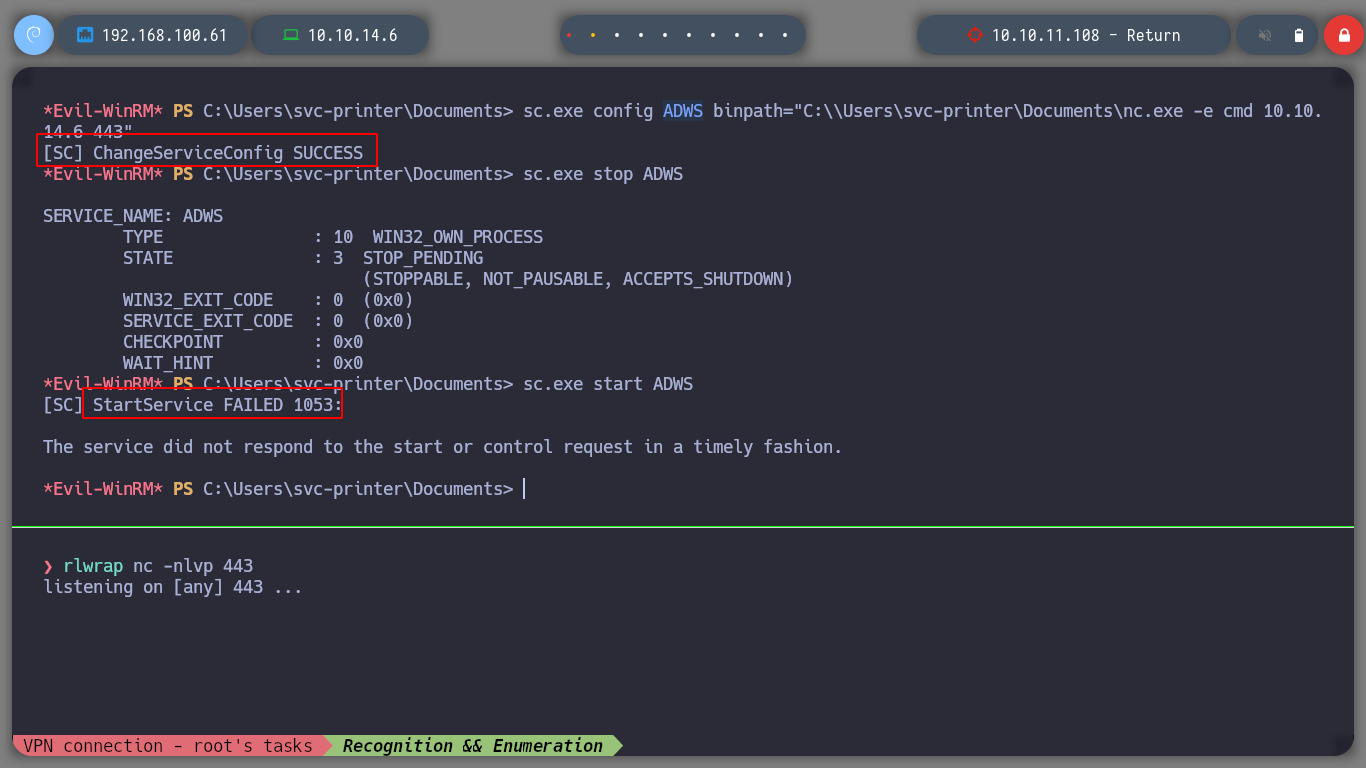
Task: Click the 10.10.14.6 VPN address label
Action: pyautogui.click(x=353, y=35)
